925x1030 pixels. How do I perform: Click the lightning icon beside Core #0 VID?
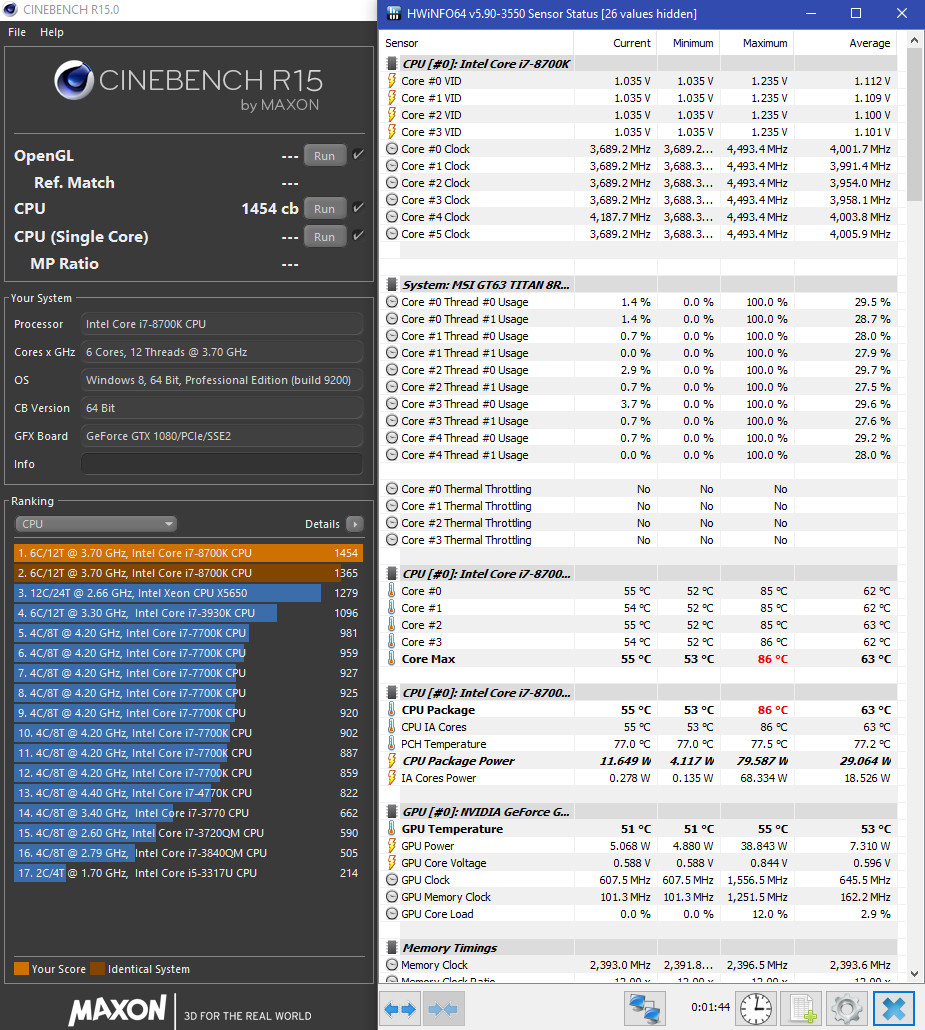pyautogui.click(x=392, y=81)
